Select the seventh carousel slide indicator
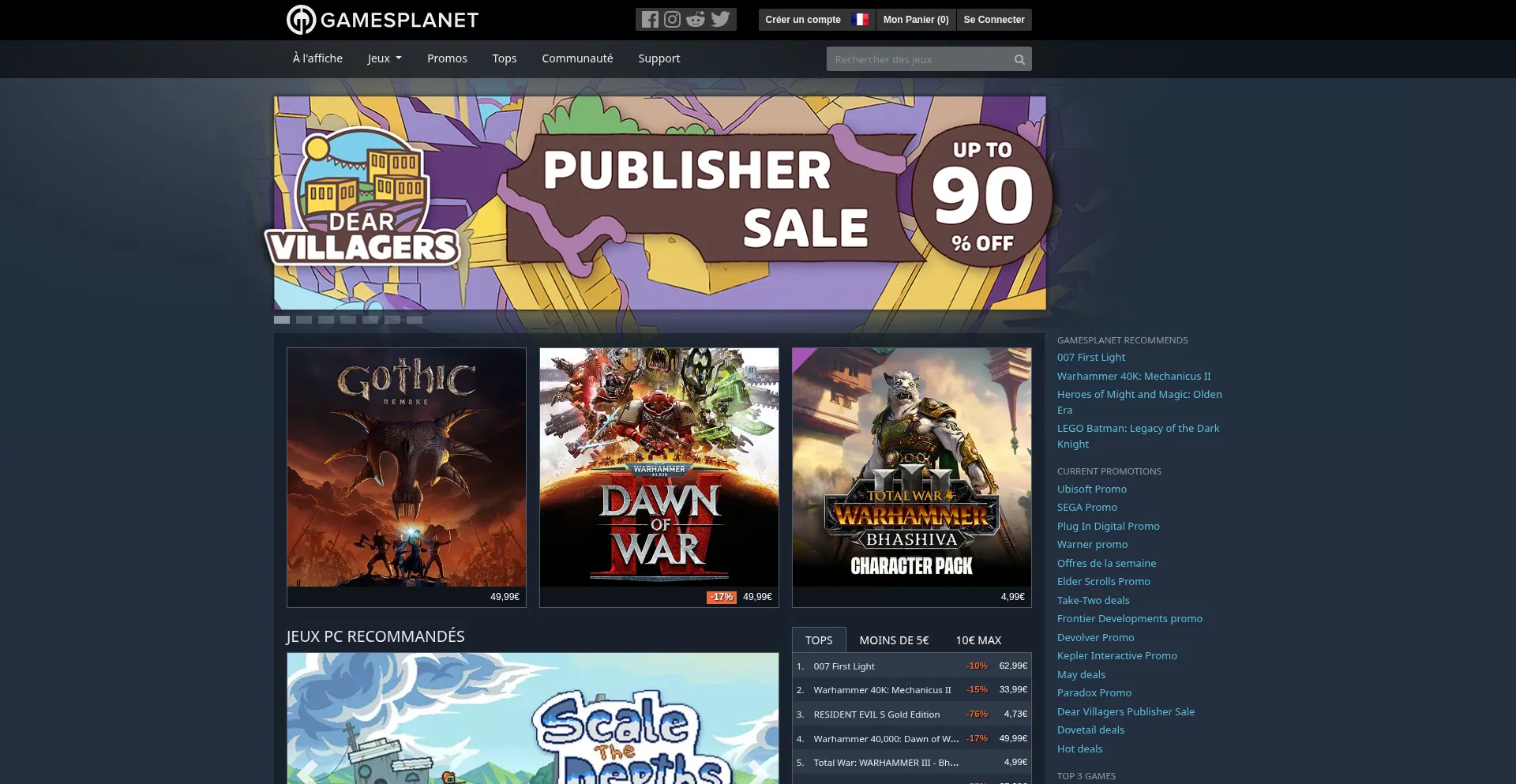 point(415,320)
